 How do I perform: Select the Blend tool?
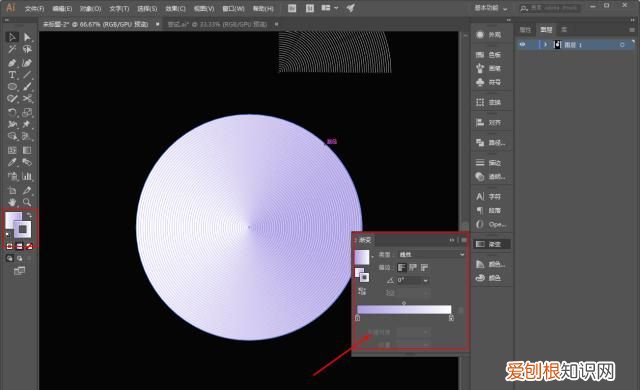pyautogui.click(x=27, y=162)
